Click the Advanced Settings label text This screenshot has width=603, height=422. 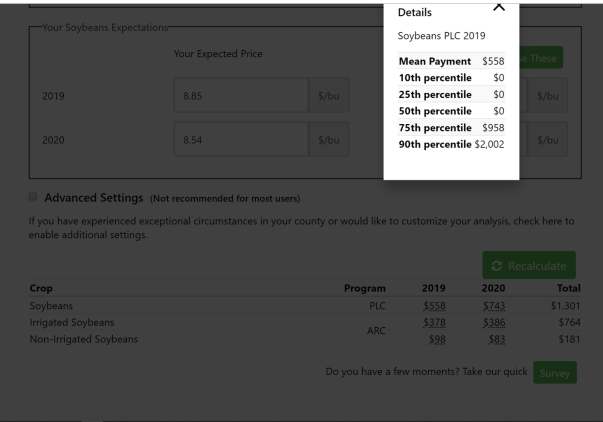(x=94, y=195)
